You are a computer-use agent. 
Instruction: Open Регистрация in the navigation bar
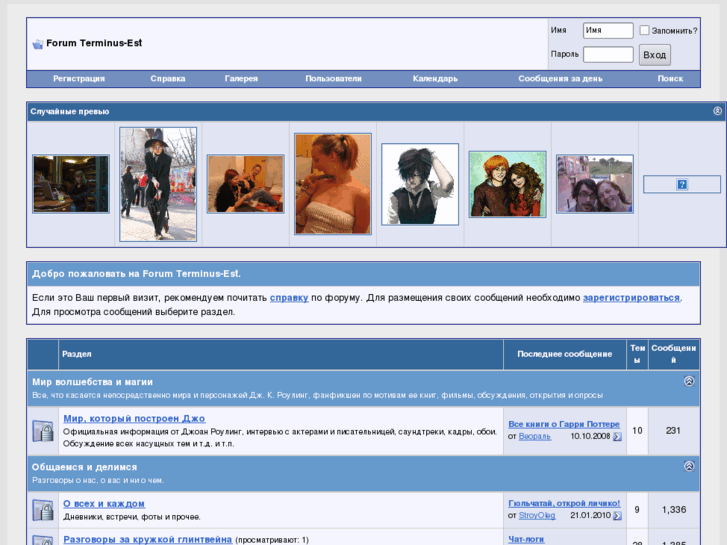pyautogui.click(x=79, y=79)
